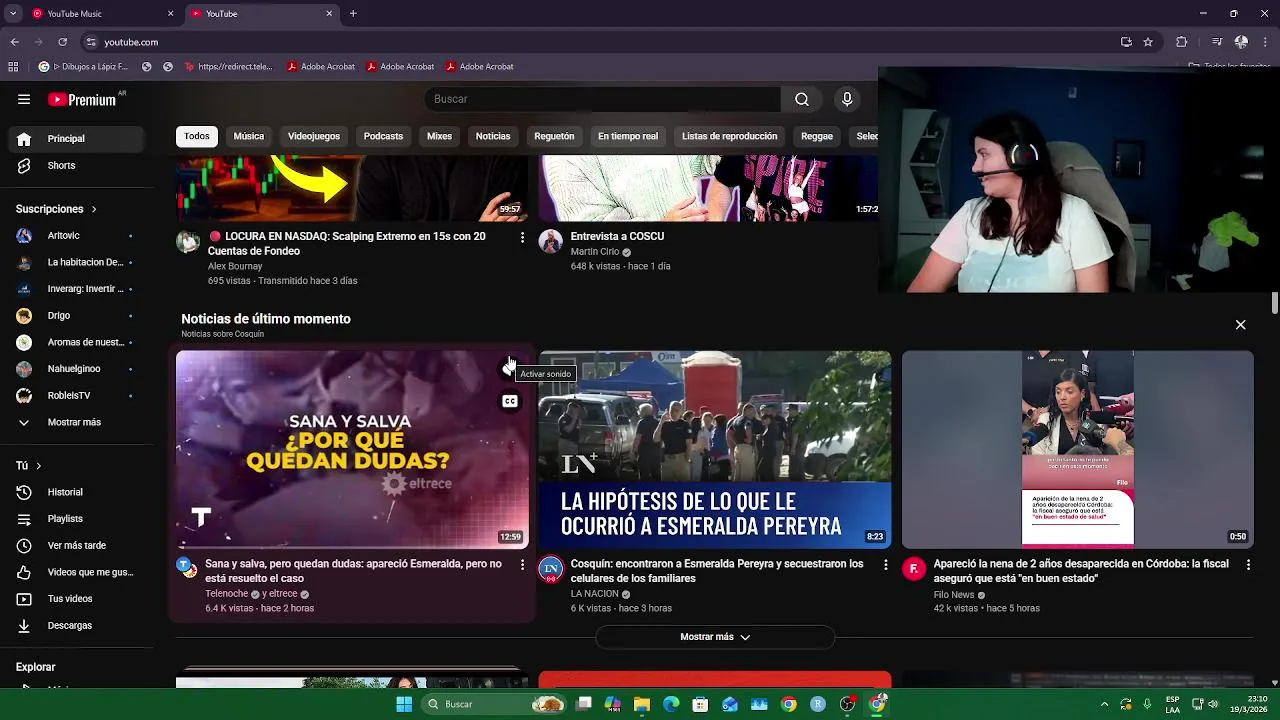Open the Nahuelginoo subscription channel
1280x720 pixels.
click(x=77, y=369)
